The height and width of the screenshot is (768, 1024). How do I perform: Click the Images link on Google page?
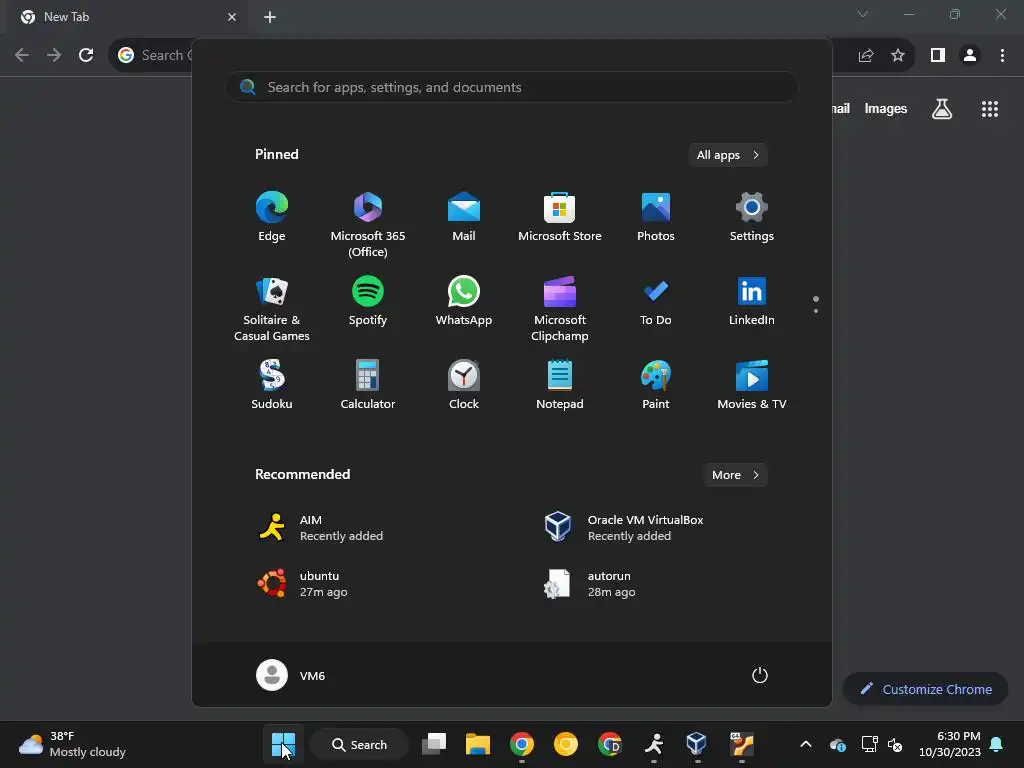pyautogui.click(x=886, y=108)
